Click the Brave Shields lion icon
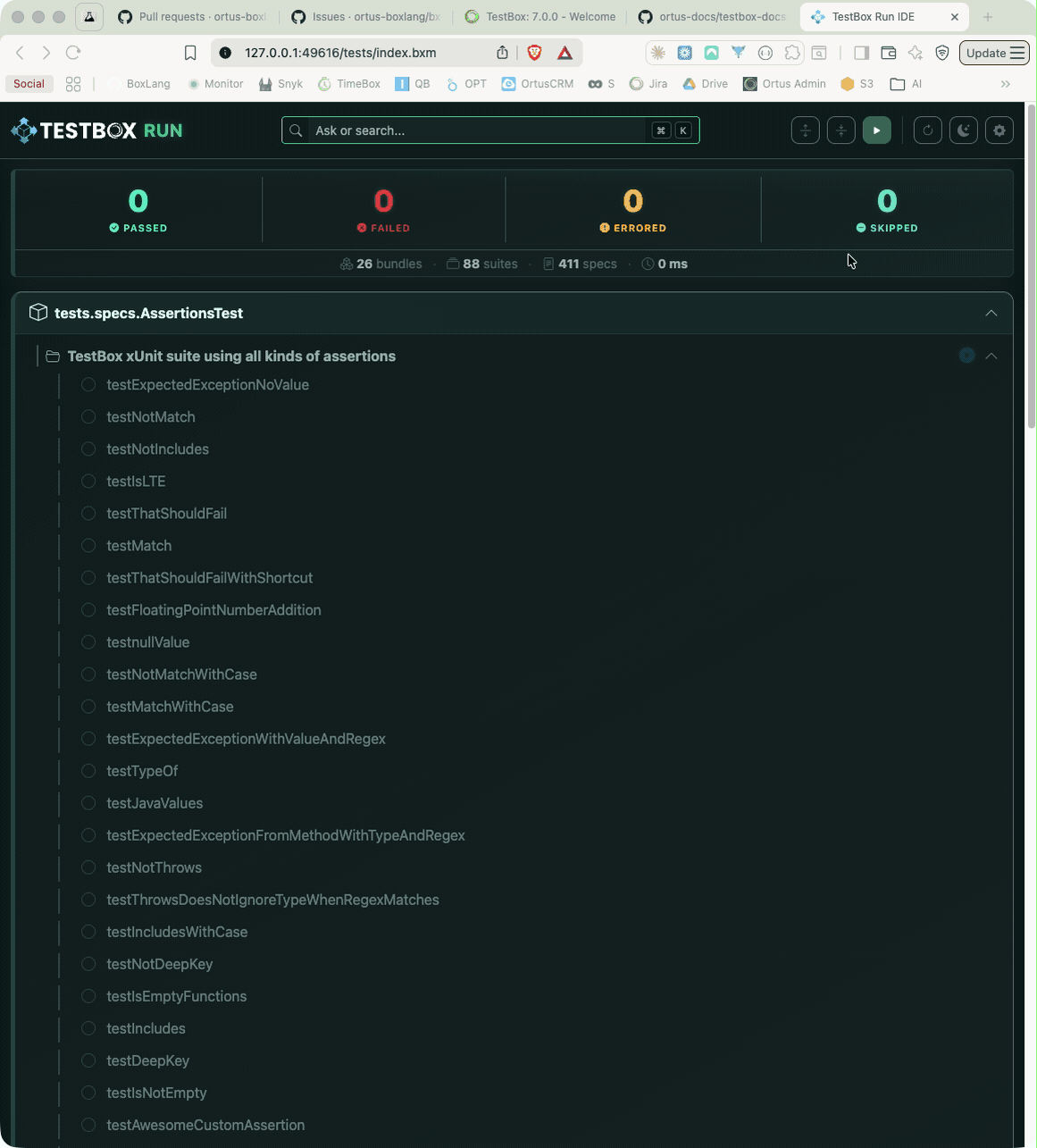 [x=534, y=53]
